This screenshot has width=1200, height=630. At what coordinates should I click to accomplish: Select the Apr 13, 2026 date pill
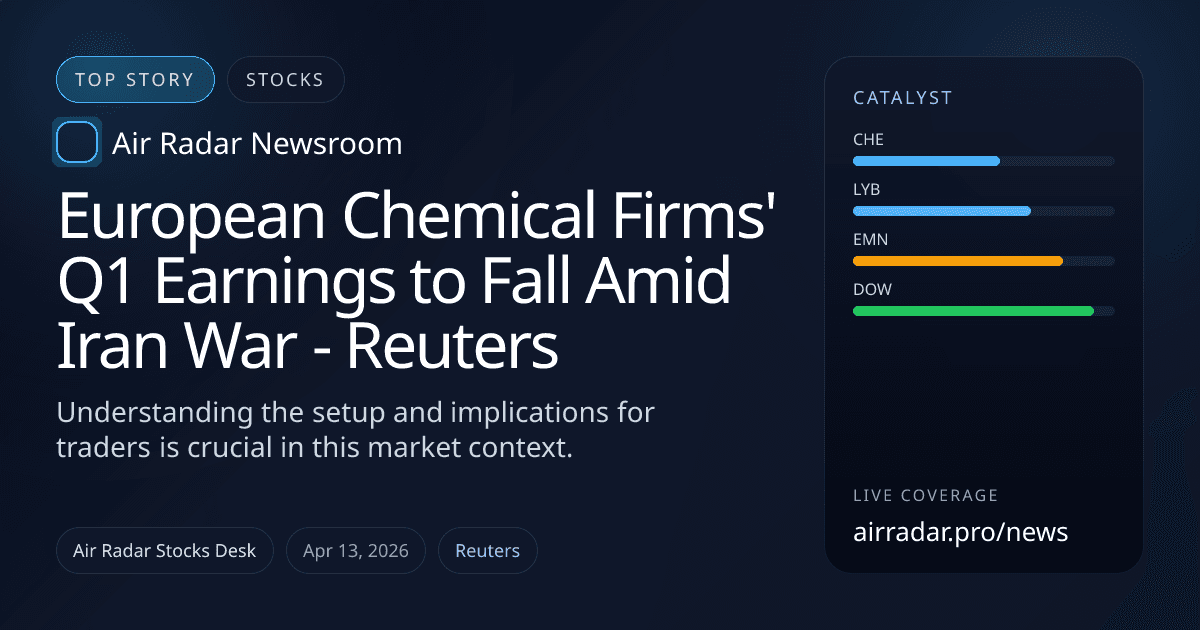(356, 551)
